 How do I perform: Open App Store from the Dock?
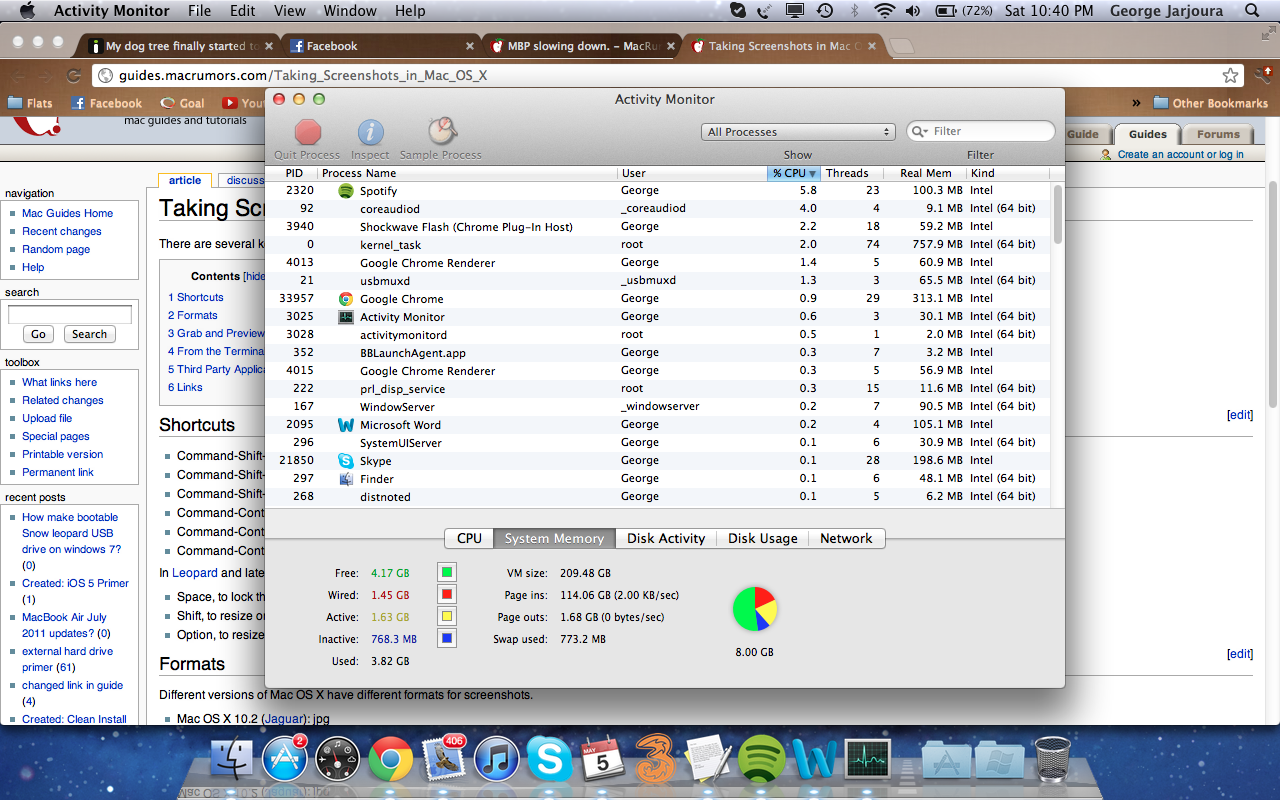284,759
